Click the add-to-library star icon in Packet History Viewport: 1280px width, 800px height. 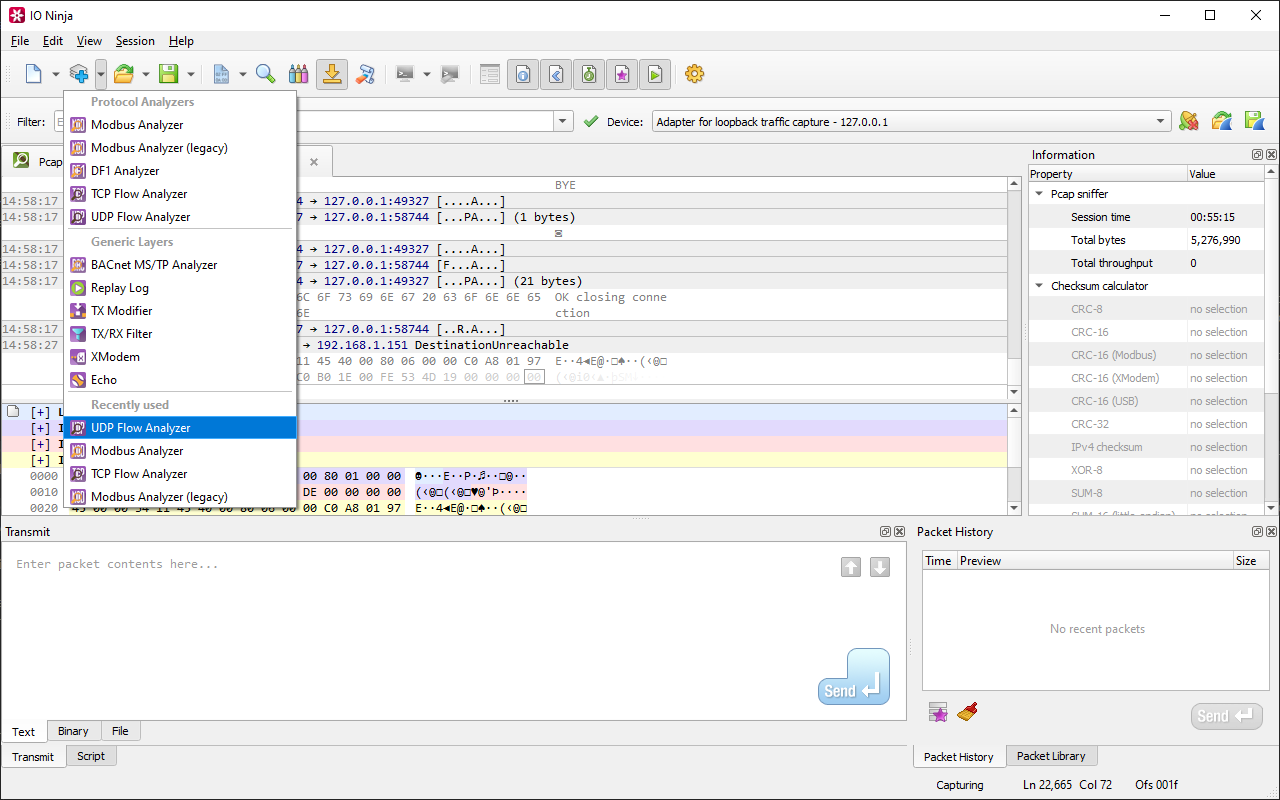[938, 712]
